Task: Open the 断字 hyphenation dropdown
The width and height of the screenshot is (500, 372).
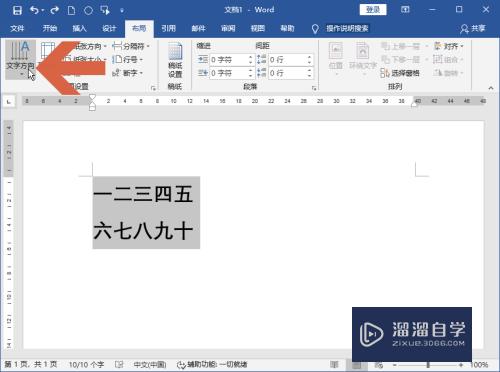Action: [128, 73]
